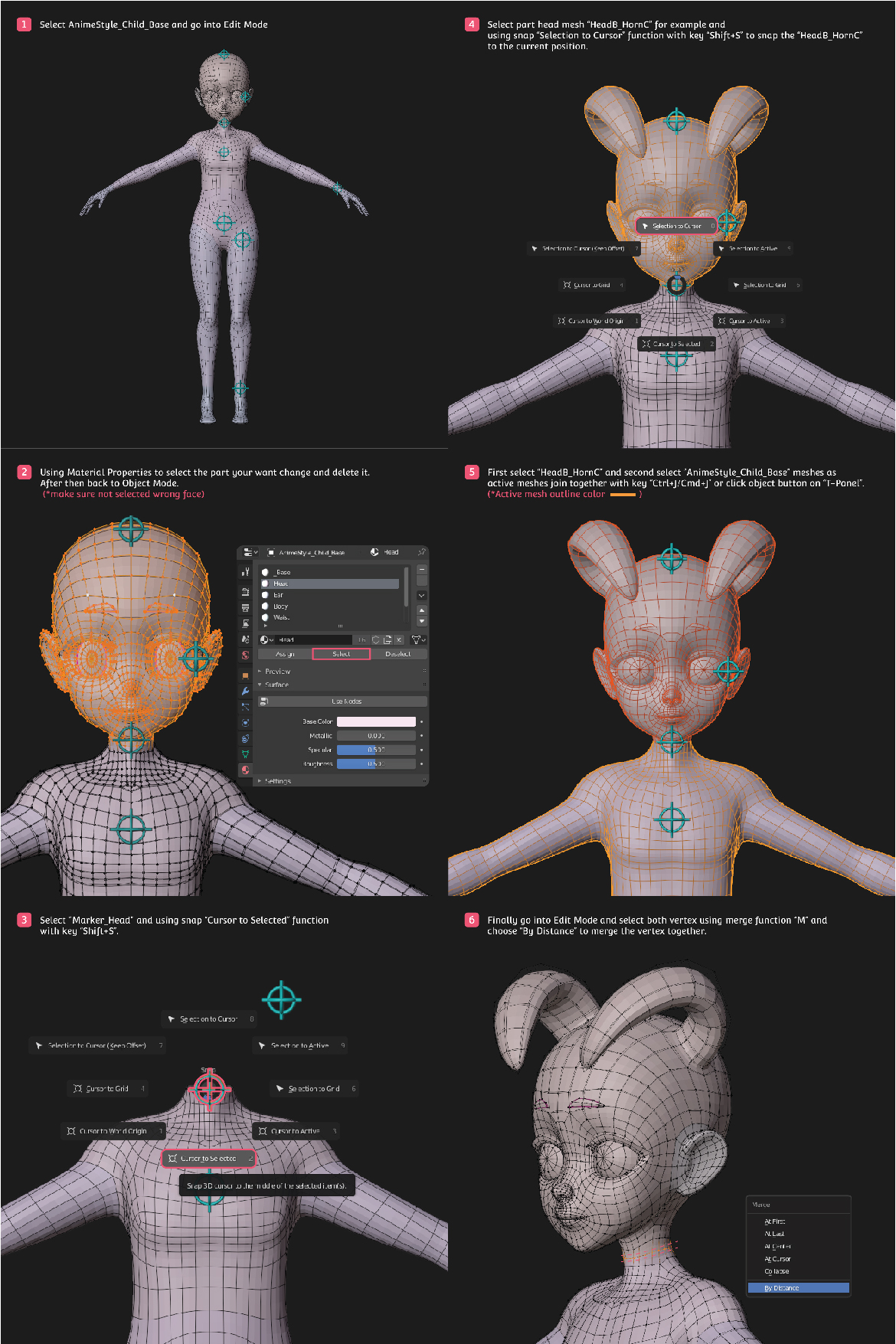896x1344 pixels.
Task: Select the Head material slot
Action: (x=330, y=584)
